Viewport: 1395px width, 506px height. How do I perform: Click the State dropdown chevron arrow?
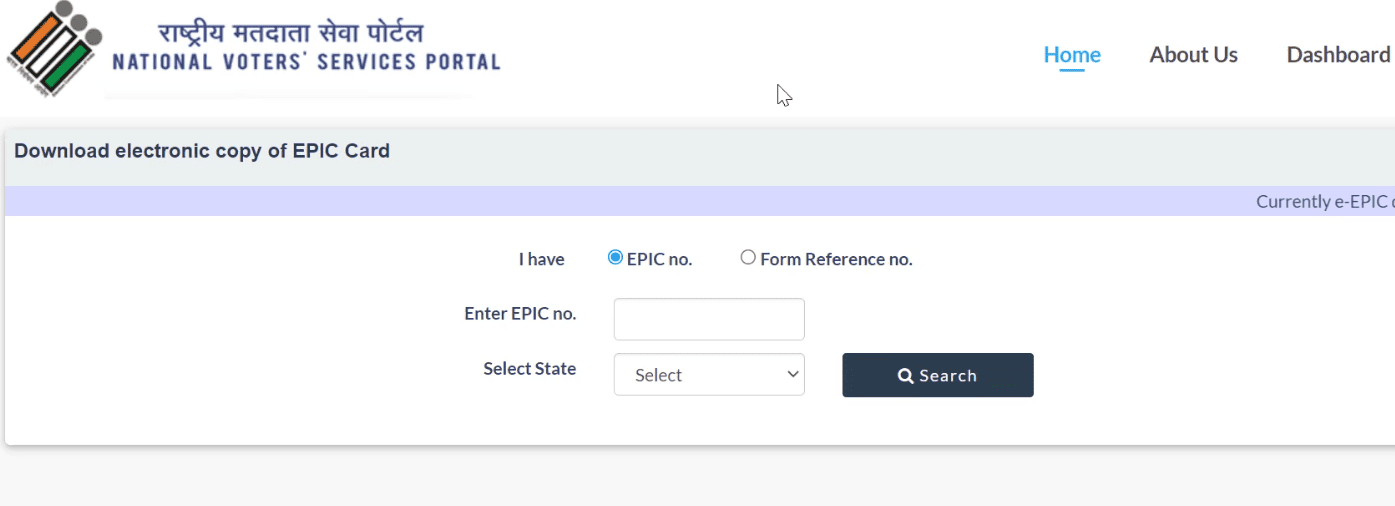793,375
